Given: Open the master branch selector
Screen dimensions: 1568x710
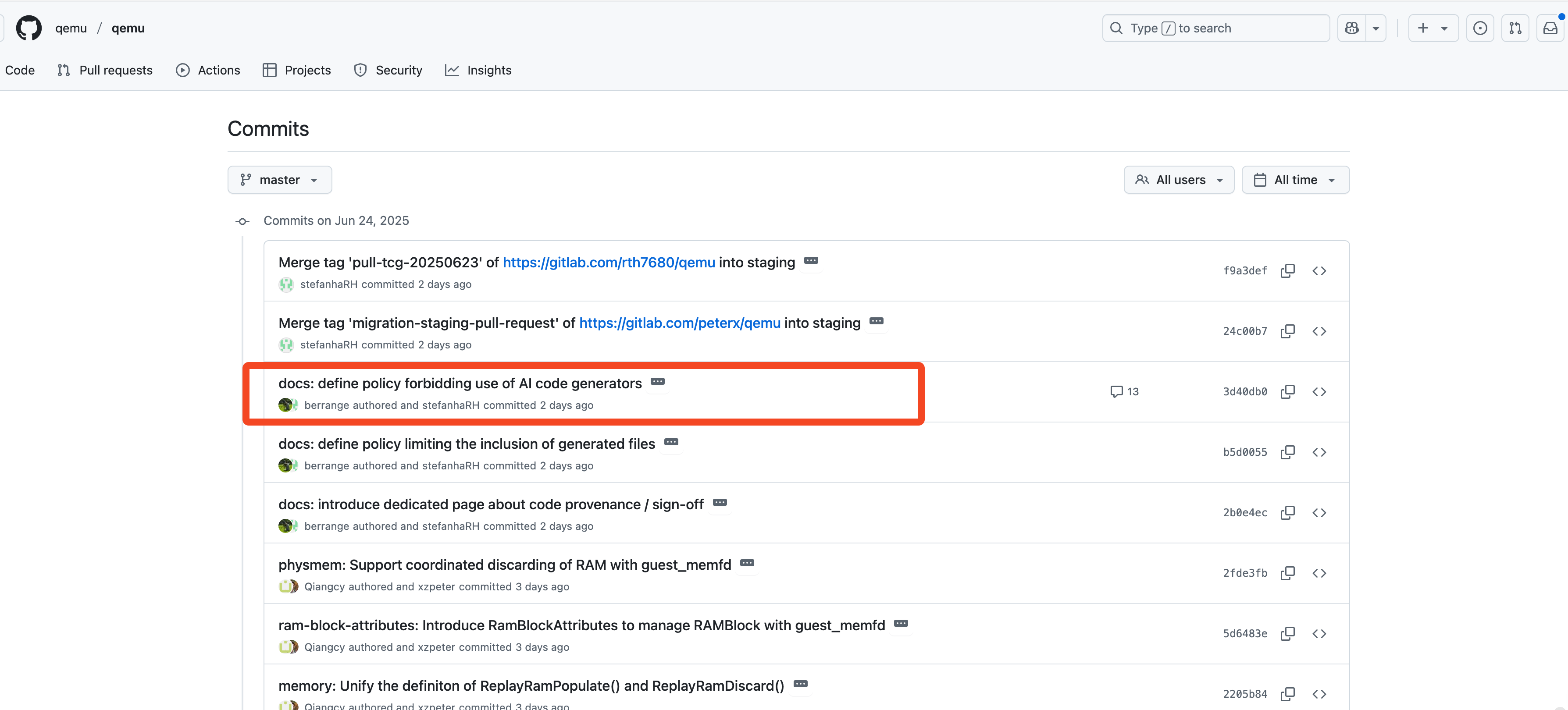Looking at the screenshot, I should pos(279,180).
